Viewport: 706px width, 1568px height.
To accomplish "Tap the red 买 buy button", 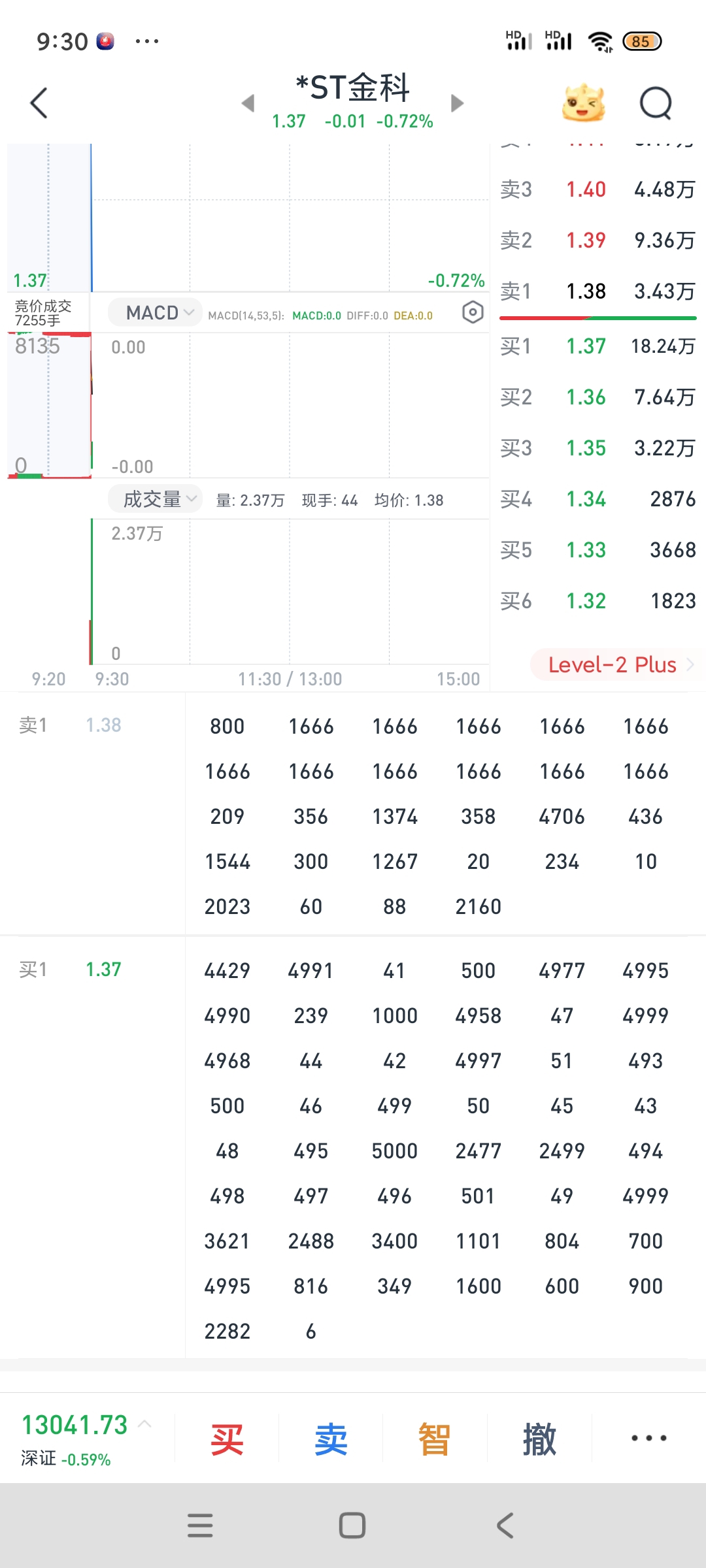I will (227, 1439).
